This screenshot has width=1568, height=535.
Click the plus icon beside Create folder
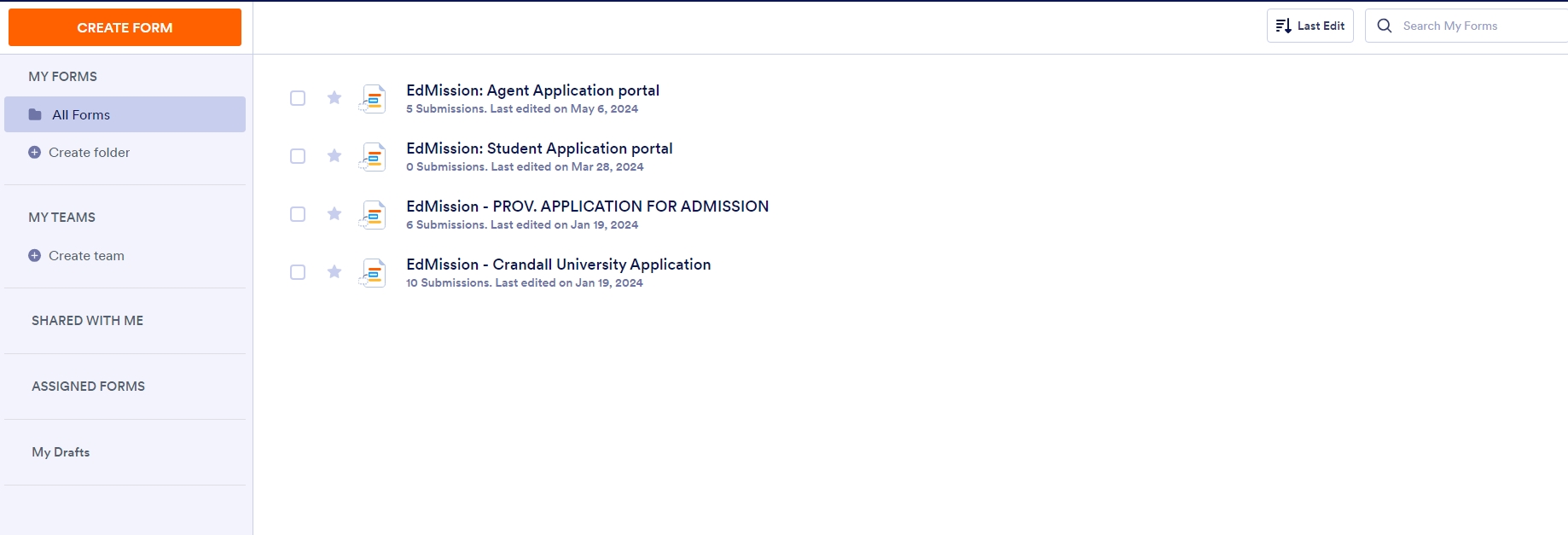tap(34, 152)
